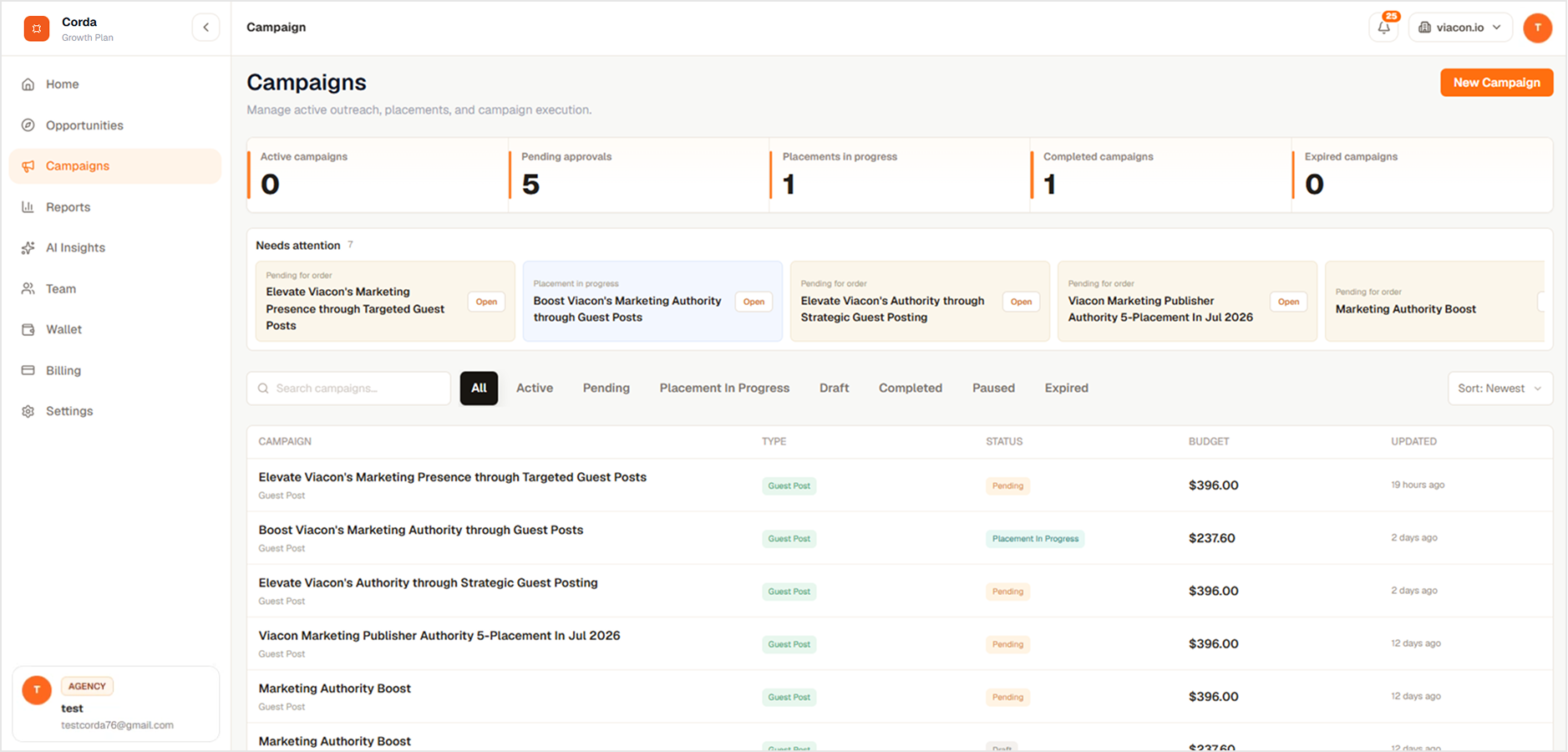Click the Placements in progress stat card
1568x752 pixels.
(x=900, y=175)
